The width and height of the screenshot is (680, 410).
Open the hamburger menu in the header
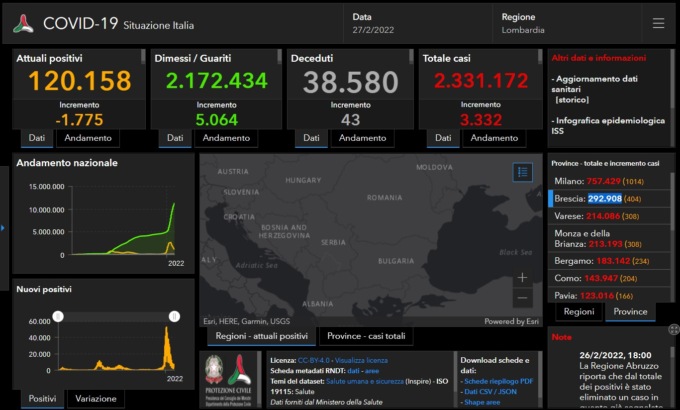tap(657, 23)
